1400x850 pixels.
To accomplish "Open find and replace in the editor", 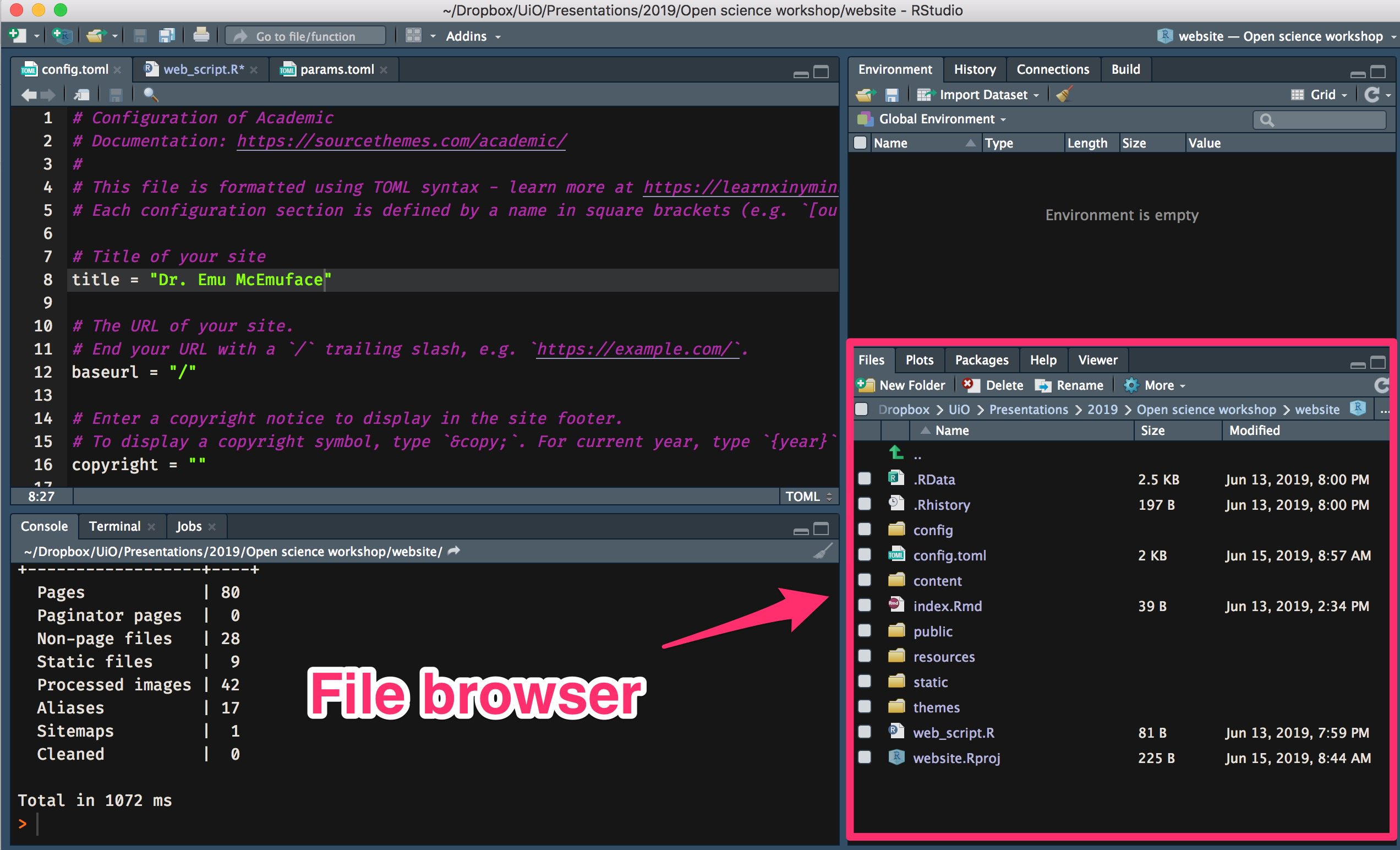I will click(151, 94).
